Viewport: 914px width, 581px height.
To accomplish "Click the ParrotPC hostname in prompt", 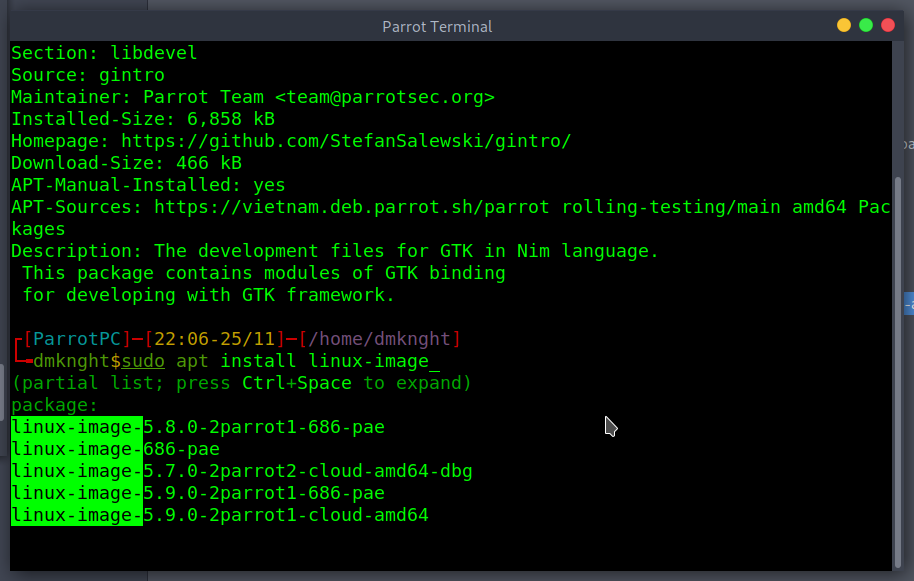I will tap(77, 339).
